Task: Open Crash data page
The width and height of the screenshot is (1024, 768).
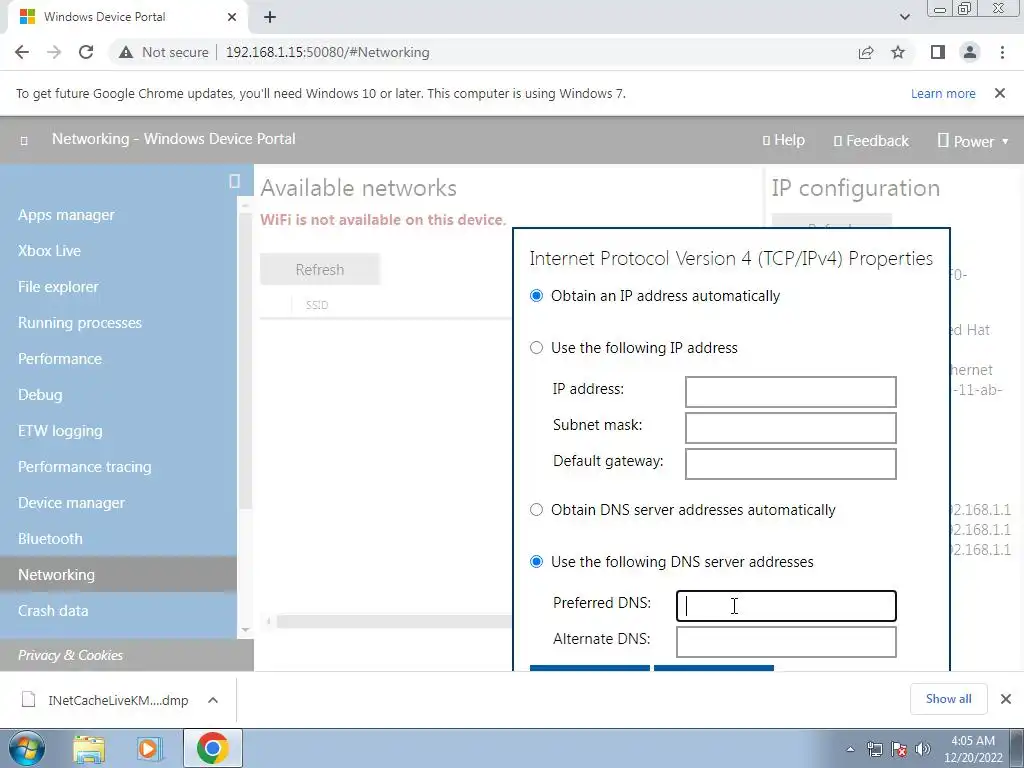Action: 53,611
